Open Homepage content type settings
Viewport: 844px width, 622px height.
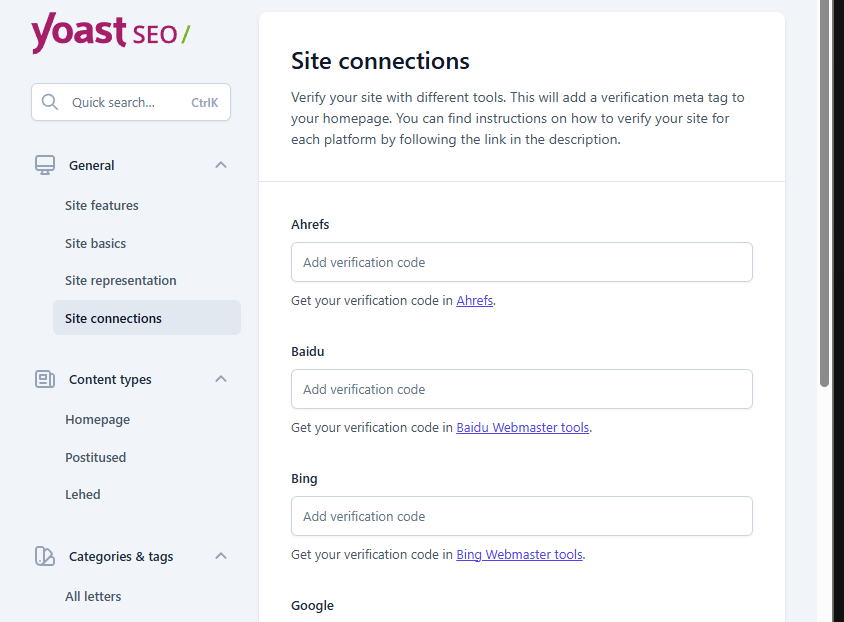(x=98, y=420)
